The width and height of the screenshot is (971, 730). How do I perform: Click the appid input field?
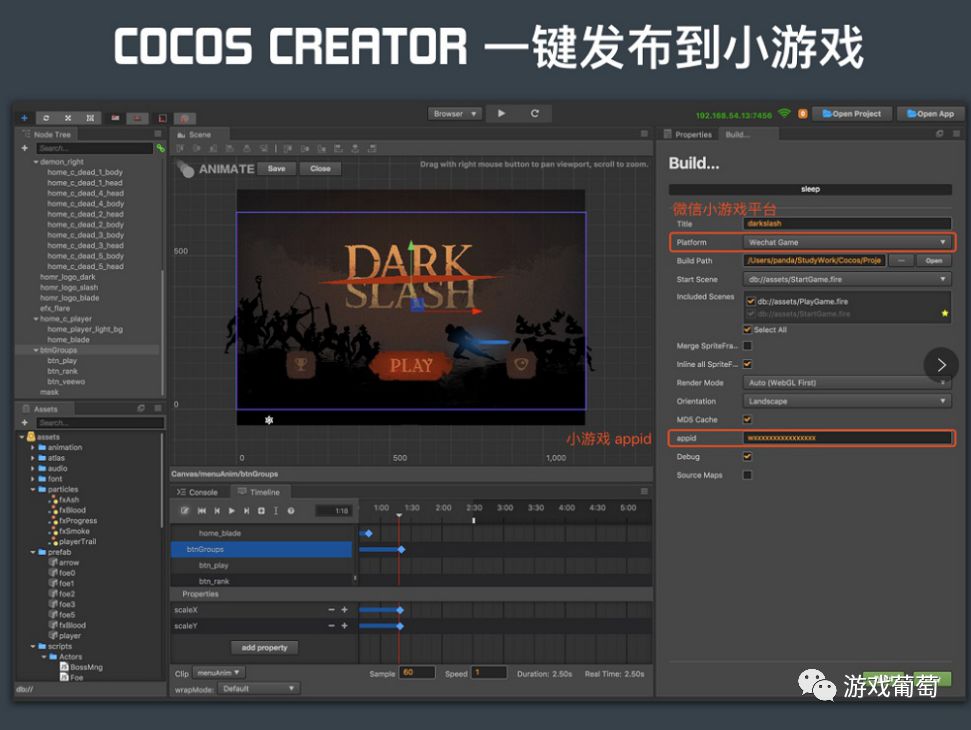pyautogui.click(x=847, y=438)
